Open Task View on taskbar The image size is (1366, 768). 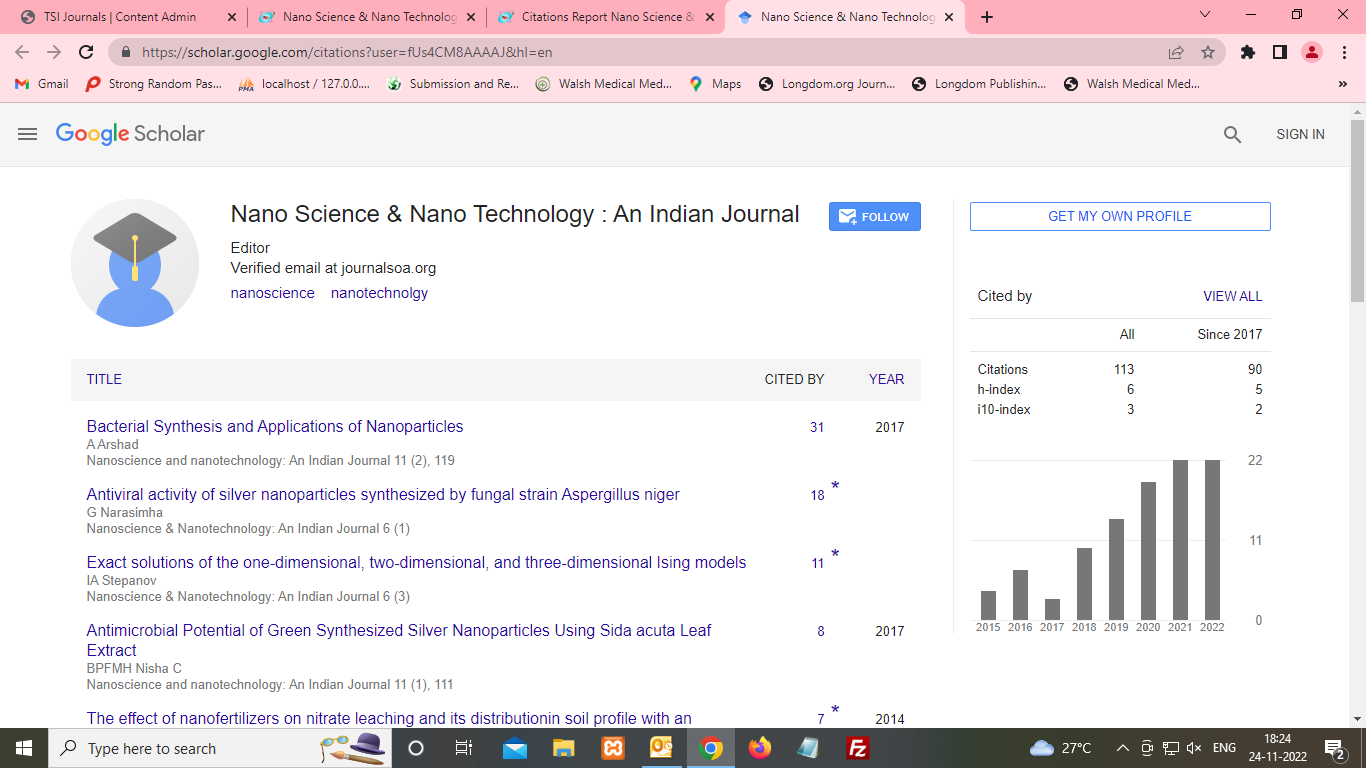click(x=464, y=748)
